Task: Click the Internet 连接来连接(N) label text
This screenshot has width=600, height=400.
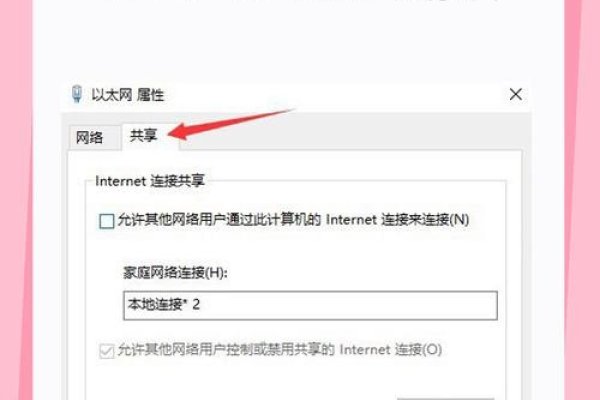Action: tap(397, 220)
